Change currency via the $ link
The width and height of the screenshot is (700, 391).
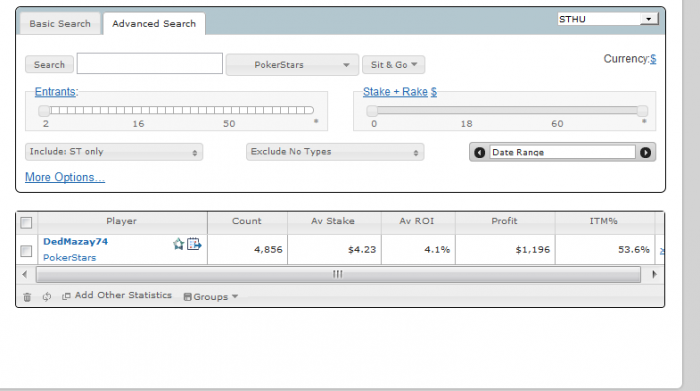[x=653, y=58]
